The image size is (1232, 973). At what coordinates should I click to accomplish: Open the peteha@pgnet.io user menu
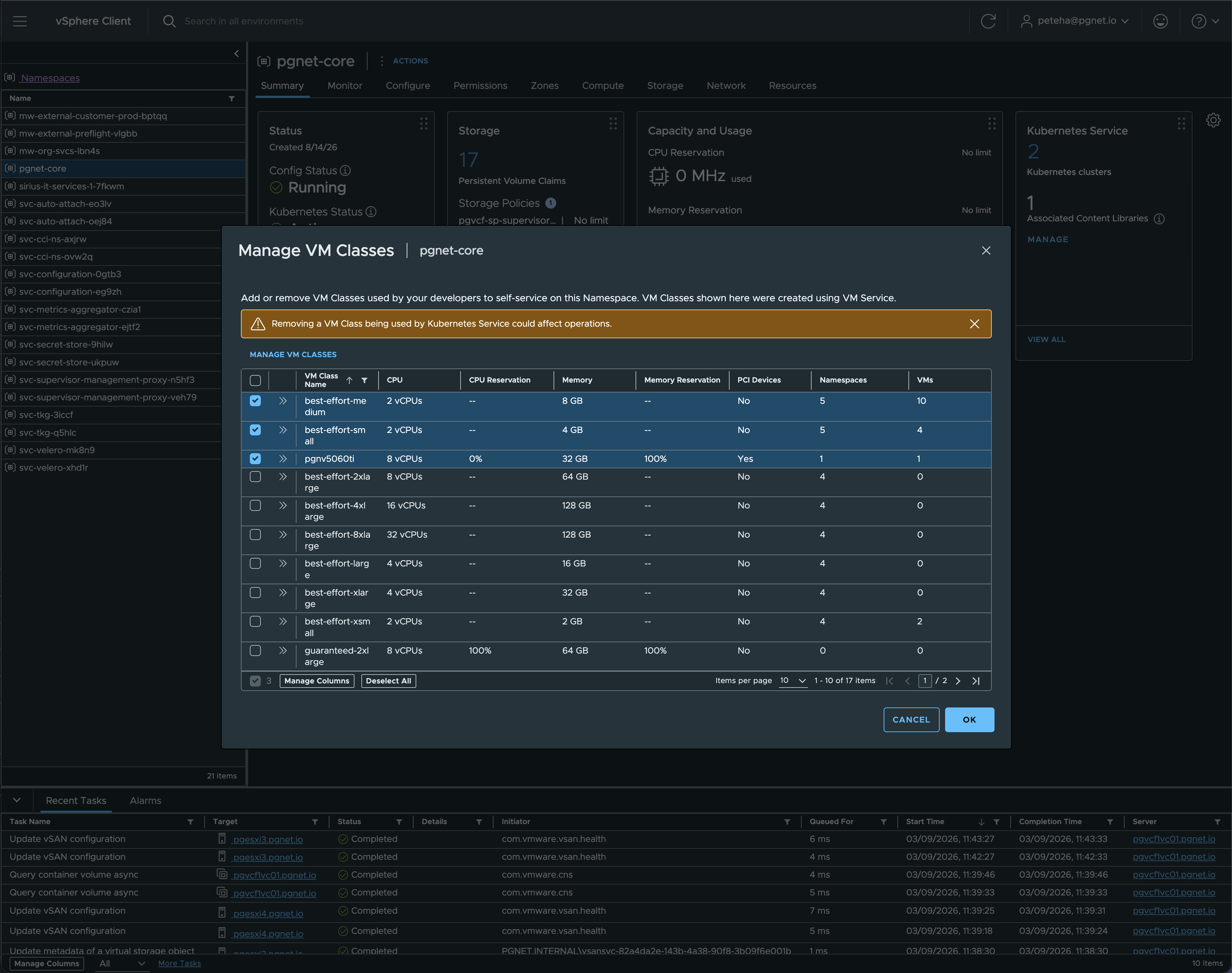tap(1075, 21)
